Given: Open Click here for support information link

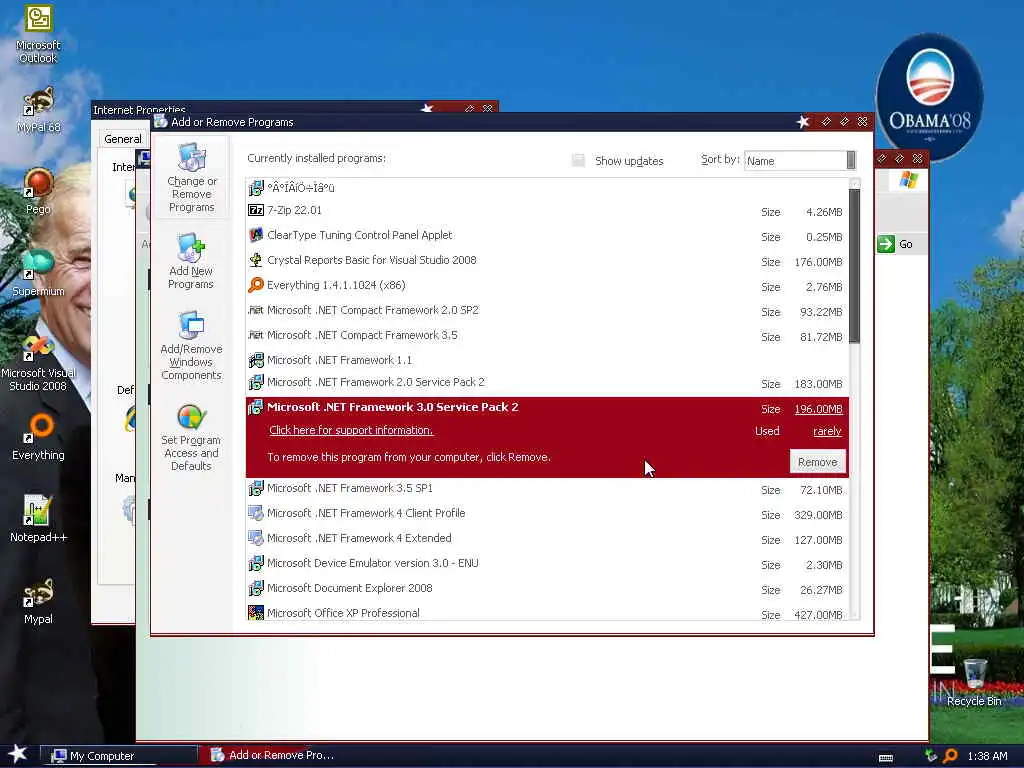Looking at the screenshot, I should pos(351,430).
